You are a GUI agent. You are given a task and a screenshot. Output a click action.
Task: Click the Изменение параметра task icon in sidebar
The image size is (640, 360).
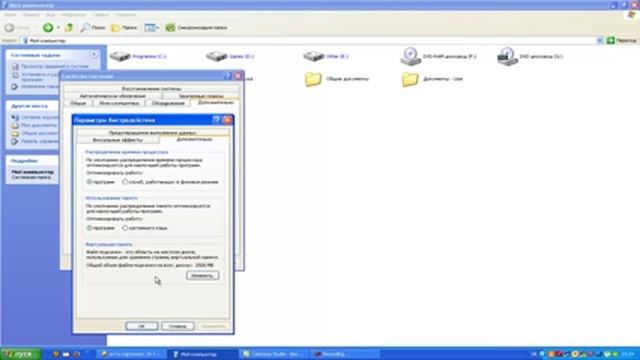coord(15,87)
